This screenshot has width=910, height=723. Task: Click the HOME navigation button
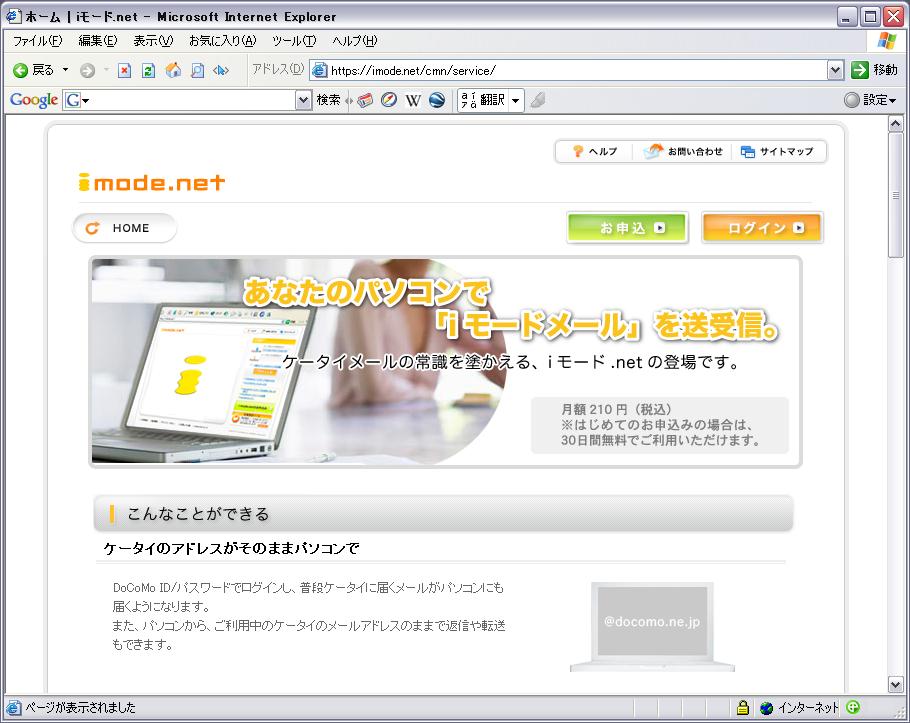pos(124,228)
